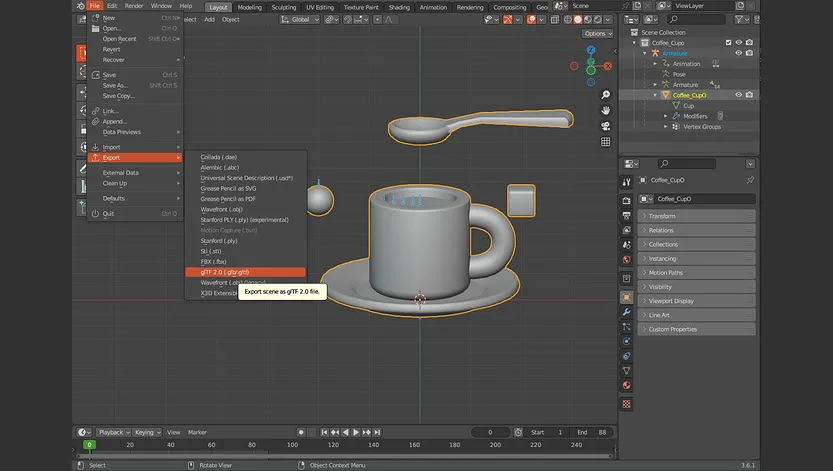The width and height of the screenshot is (833, 471).
Task: Switch to the UV Editing workspace tab
Action: pyautogui.click(x=320, y=7)
